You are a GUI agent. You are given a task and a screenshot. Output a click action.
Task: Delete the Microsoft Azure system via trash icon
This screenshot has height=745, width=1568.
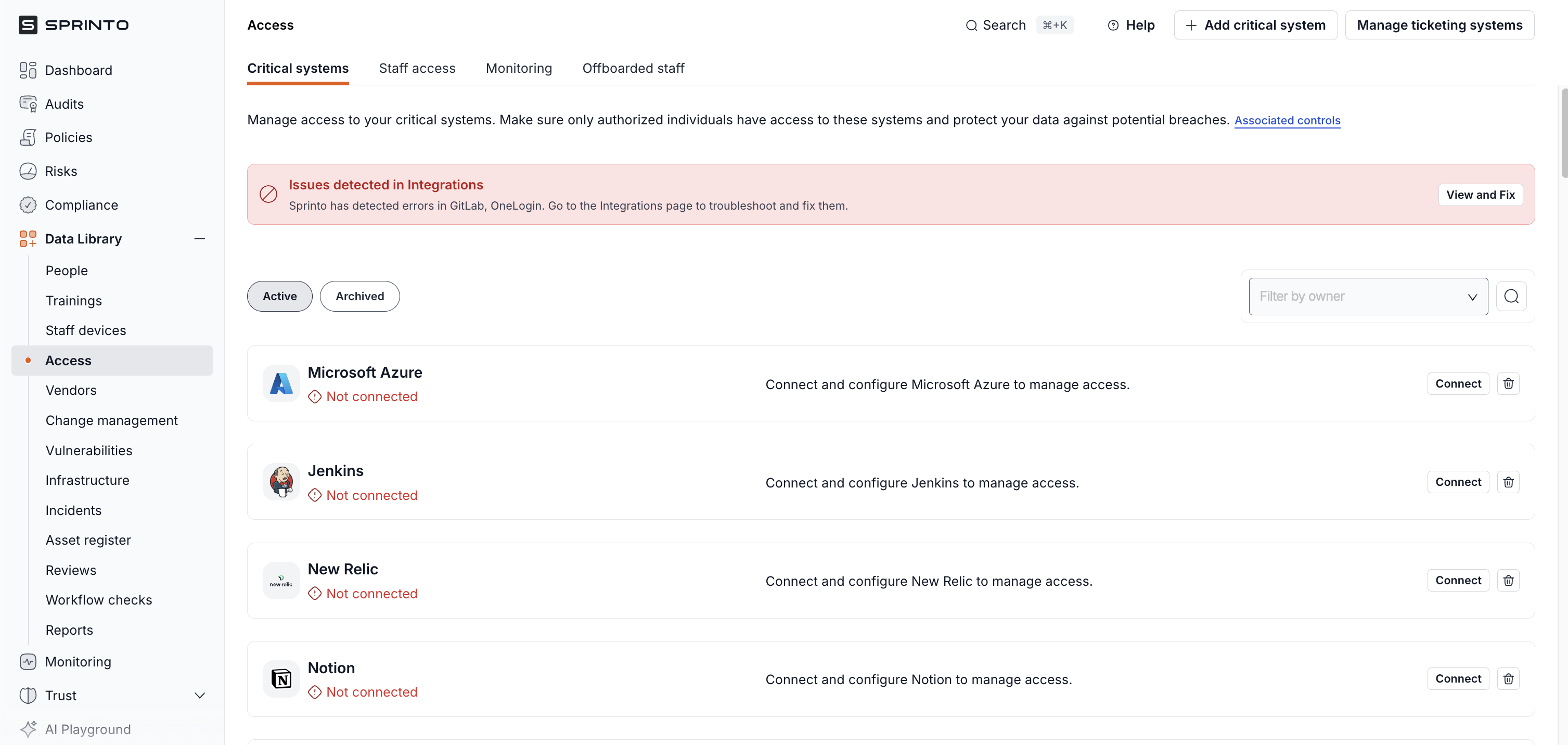click(x=1508, y=383)
